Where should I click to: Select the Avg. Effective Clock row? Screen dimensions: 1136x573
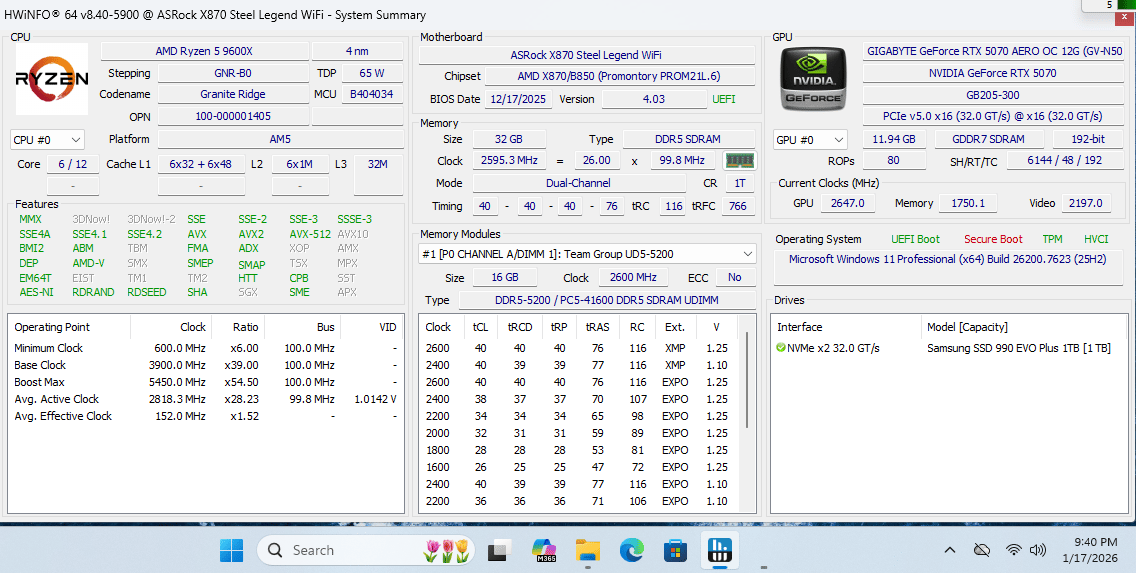coord(206,417)
